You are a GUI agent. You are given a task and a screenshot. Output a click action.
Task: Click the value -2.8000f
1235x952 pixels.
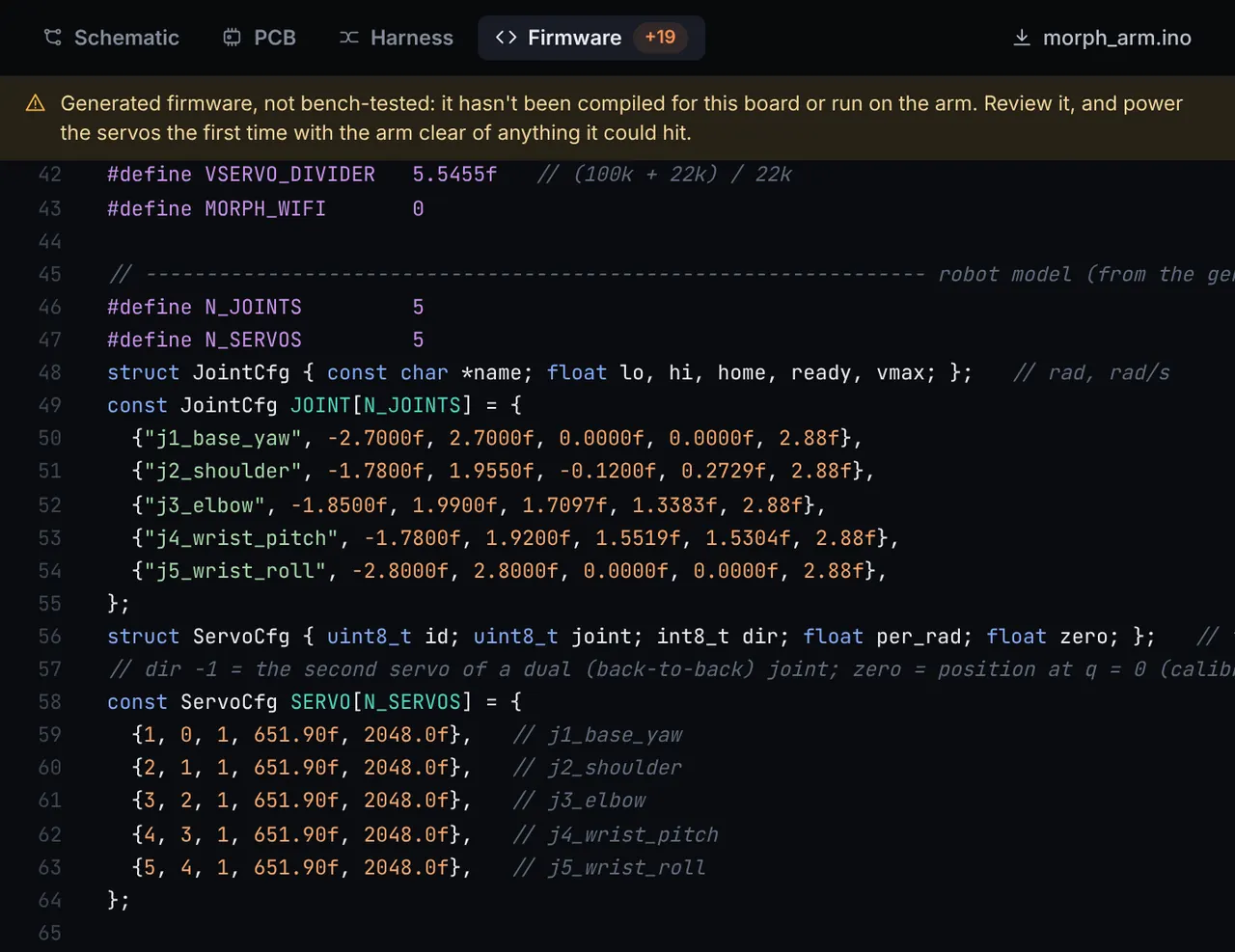pyautogui.click(x=399, y=570)
